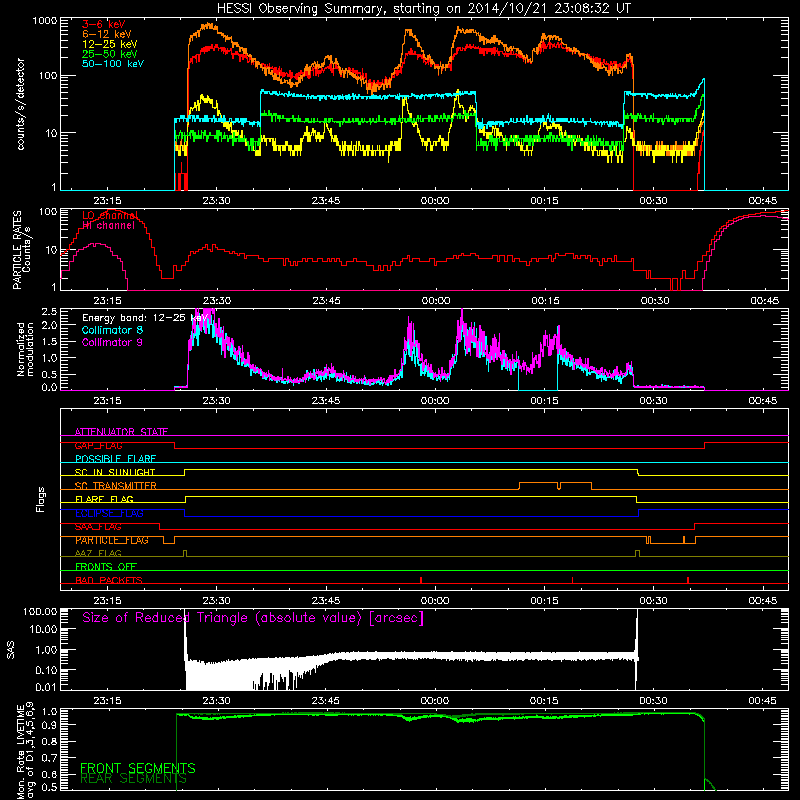The image size is (800, 800).
Task: Click the HI channel legend label
Action: [108, 226]
